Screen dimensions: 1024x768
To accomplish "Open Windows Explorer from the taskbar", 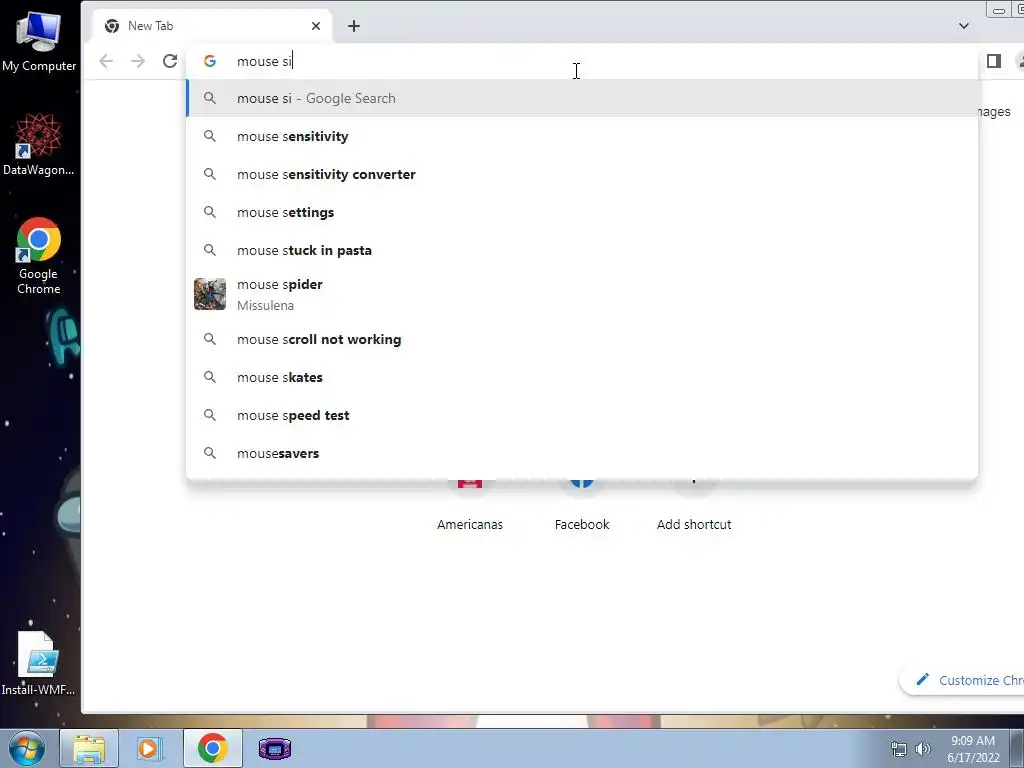I will coord(89,748).
